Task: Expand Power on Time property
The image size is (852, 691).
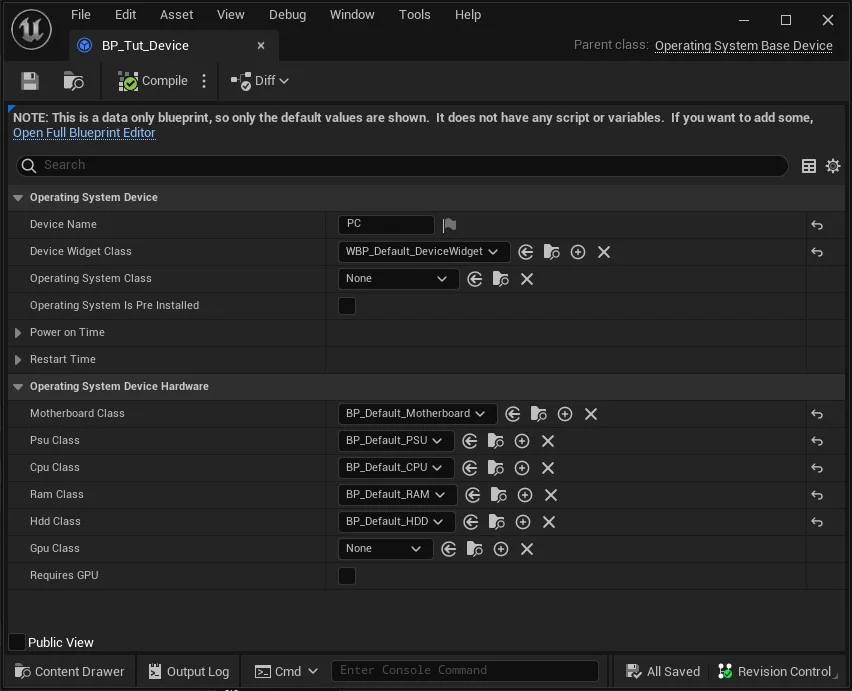Action: (18, 332)
